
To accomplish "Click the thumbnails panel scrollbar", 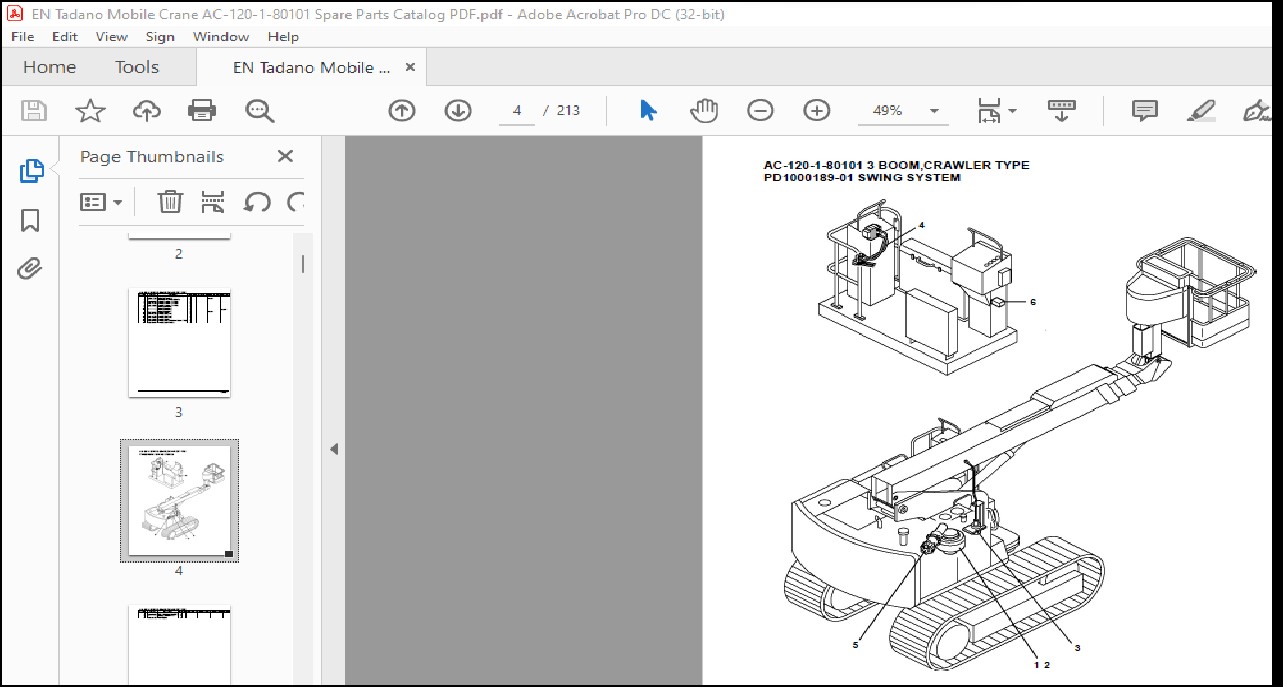I will (303, 263).
